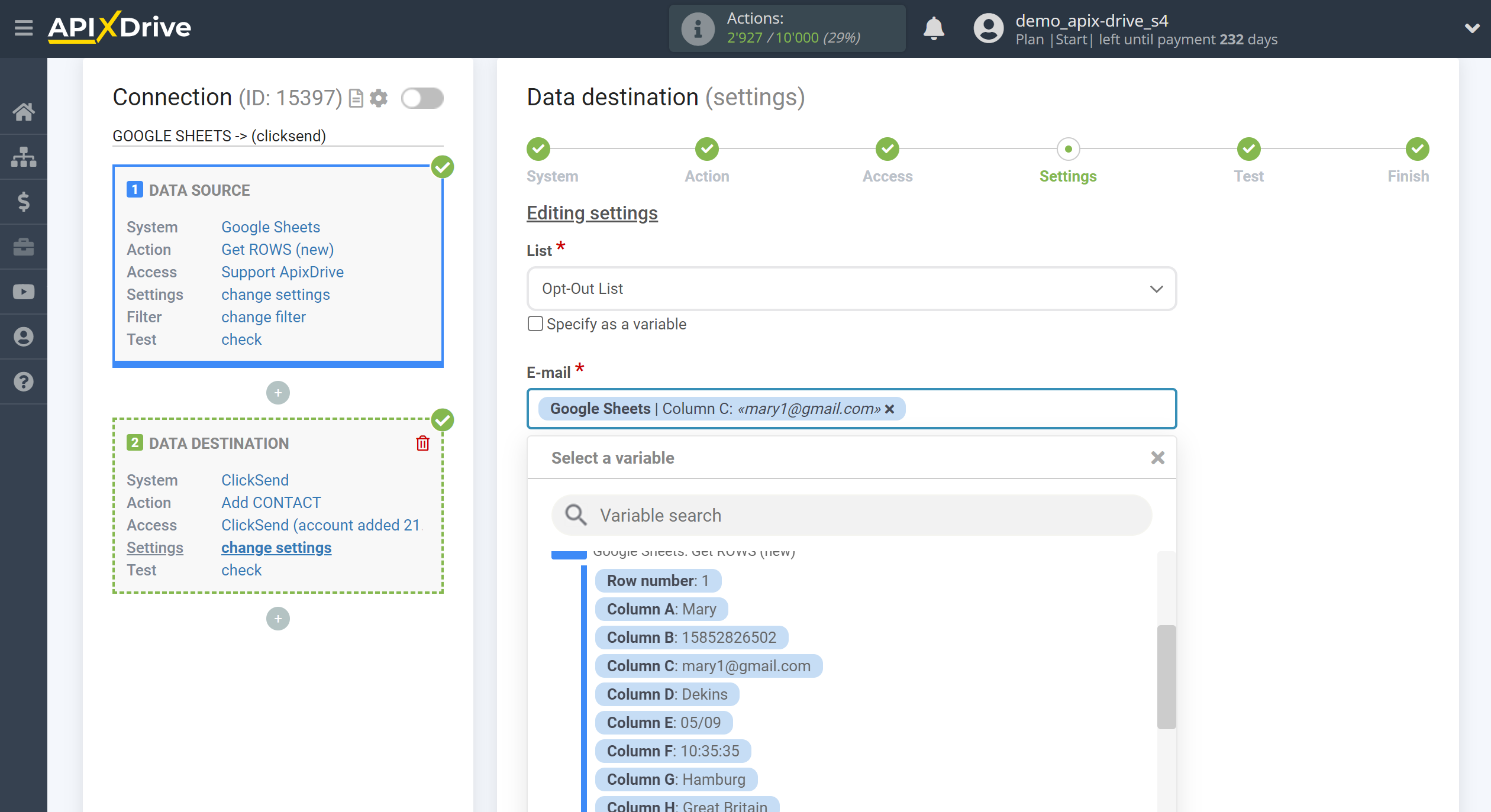1491x812 pixels.
Task: Toggle the connection on/off switch
Action: [x=422, y=98]
